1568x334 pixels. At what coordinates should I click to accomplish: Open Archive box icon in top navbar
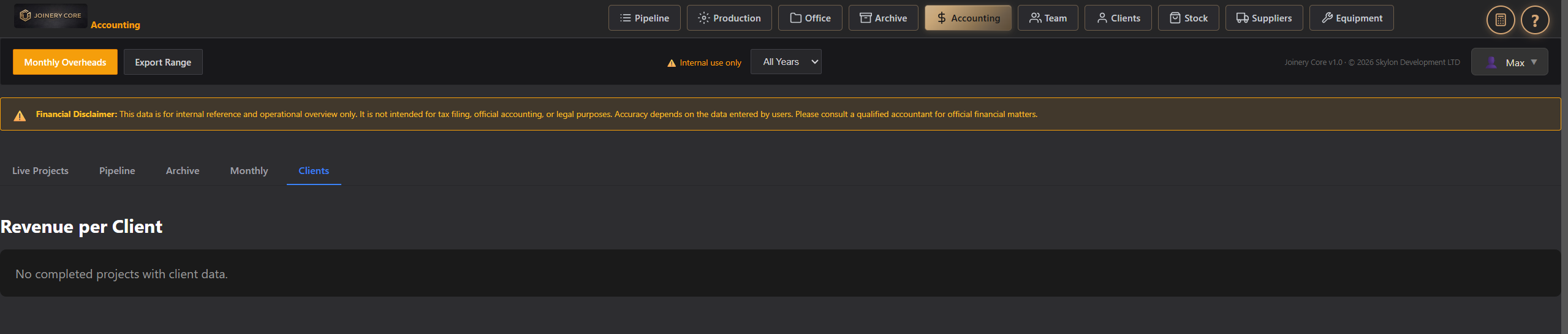tap(865, 18)
